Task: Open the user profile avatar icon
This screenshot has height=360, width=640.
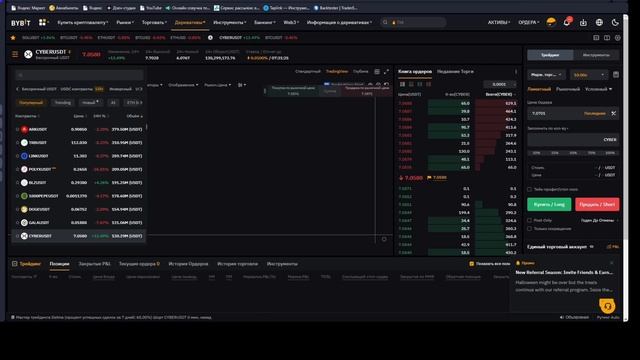Action: (x=551, y=22)
